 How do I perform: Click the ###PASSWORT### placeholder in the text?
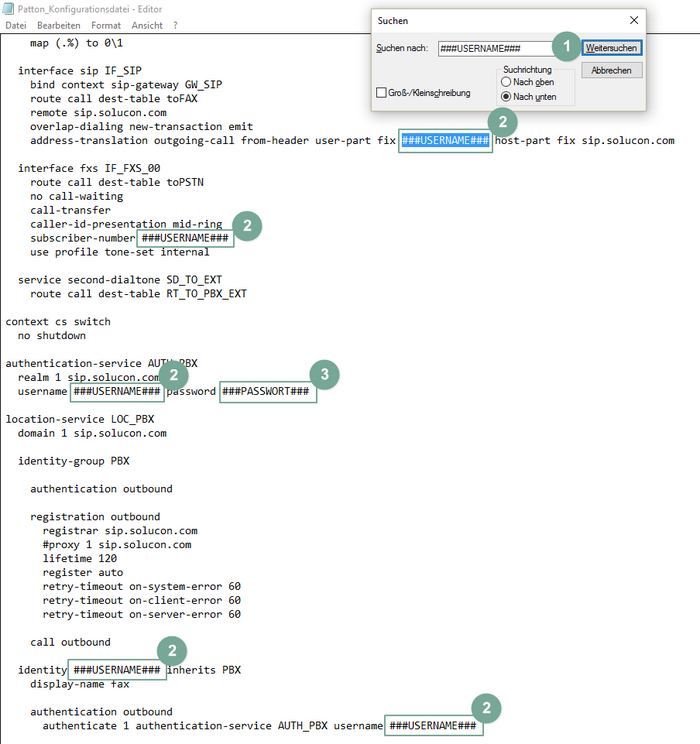click(x=267, y=391)
